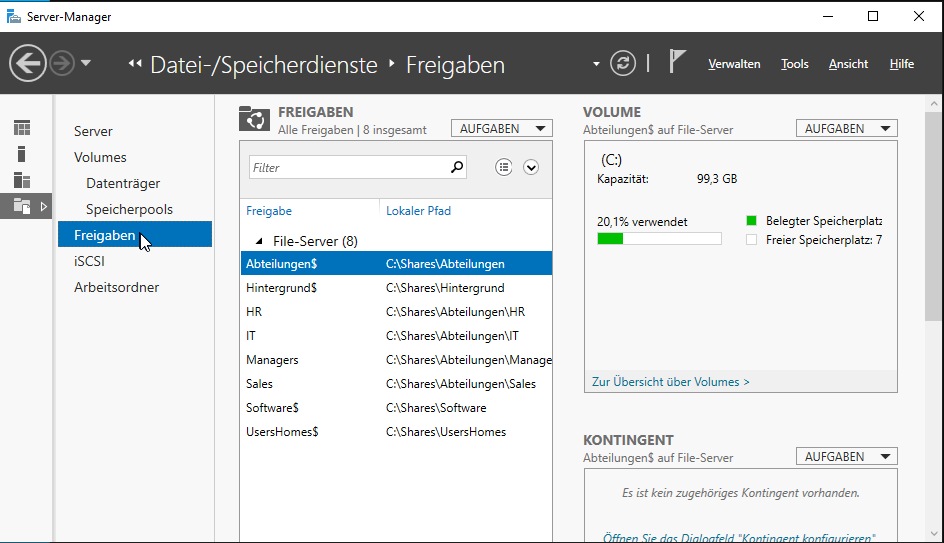Sort by Lokaler Pfad column header
Viewport: 944px width, 543px height.
tap(418, 211)
